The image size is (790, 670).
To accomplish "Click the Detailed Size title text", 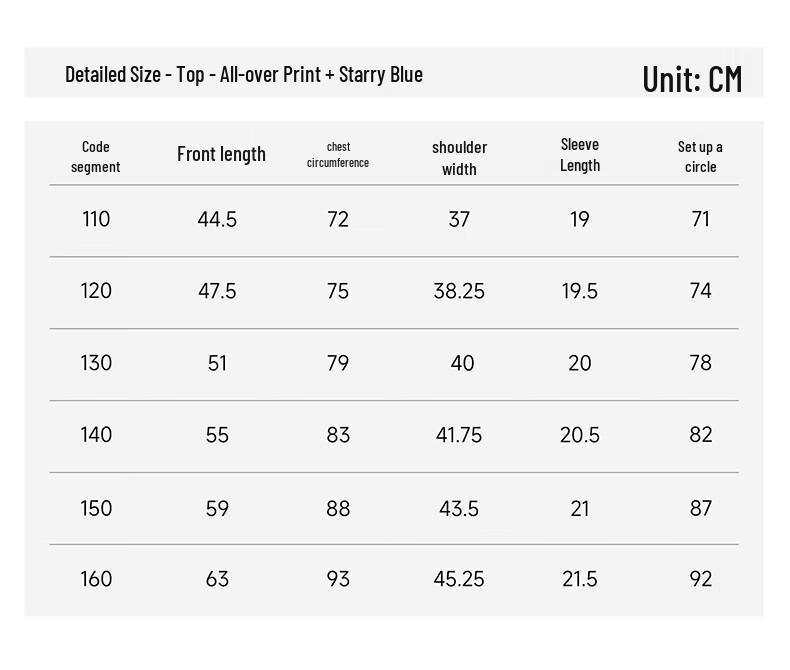I will 244,74.
